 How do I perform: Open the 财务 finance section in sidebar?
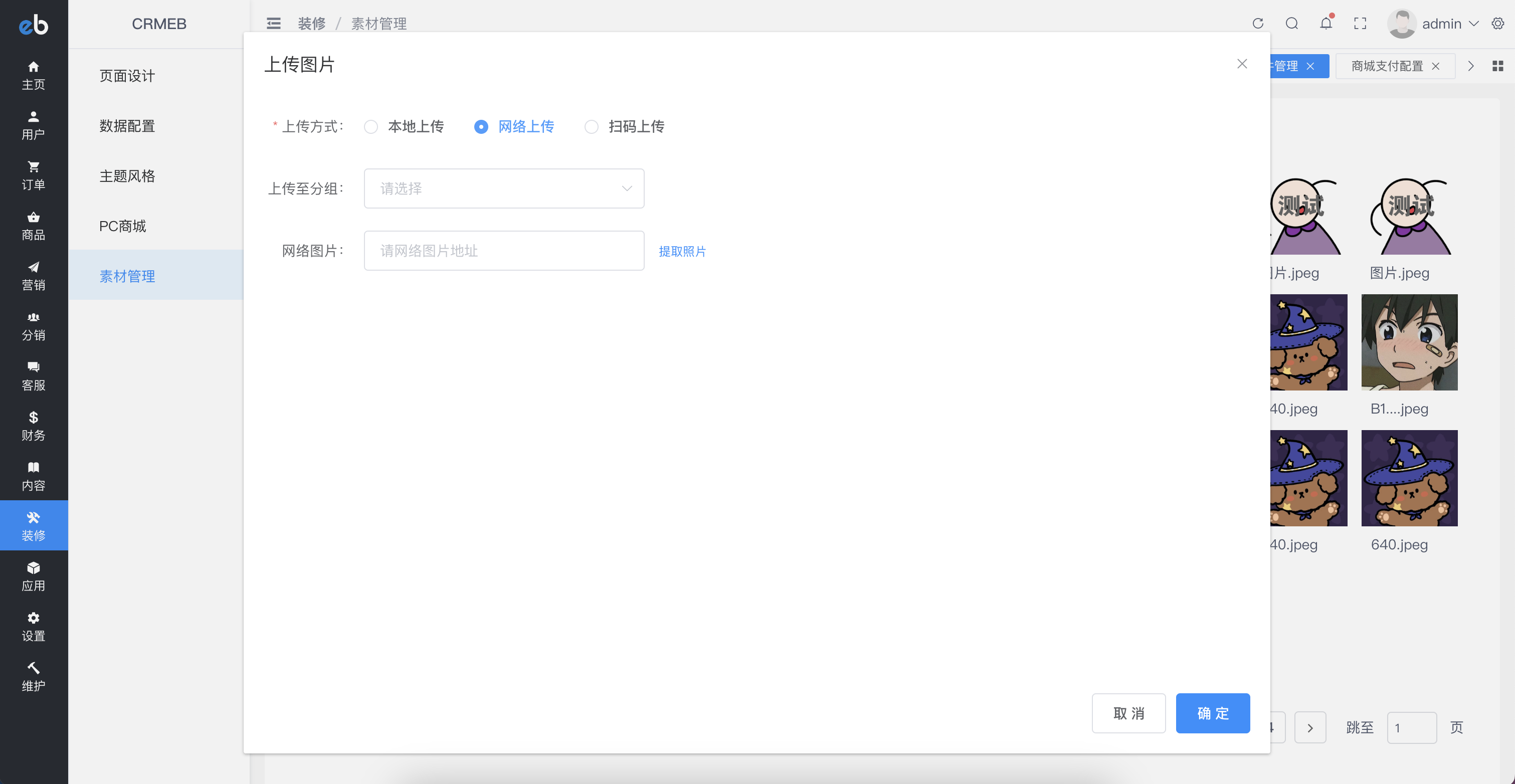pyautogui.click(x=33, y=425)
